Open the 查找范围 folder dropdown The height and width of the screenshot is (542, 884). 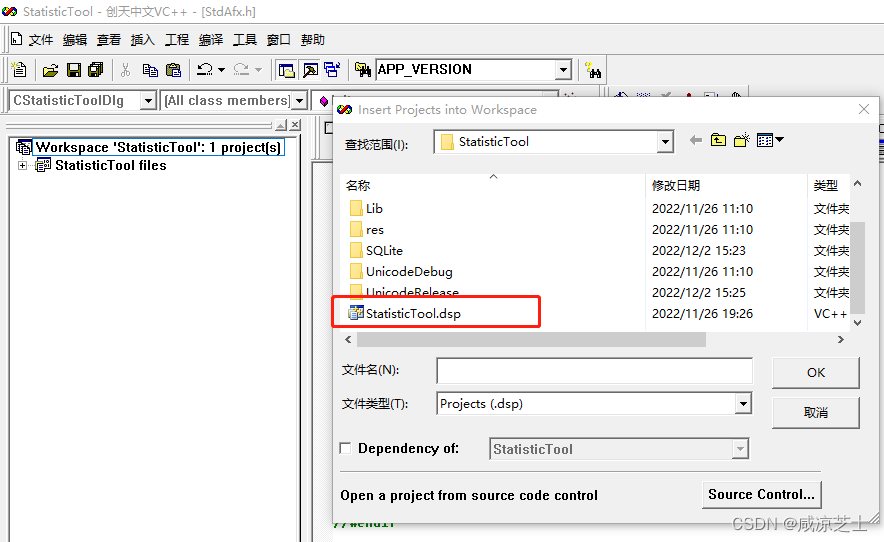(x=665, y=142)
